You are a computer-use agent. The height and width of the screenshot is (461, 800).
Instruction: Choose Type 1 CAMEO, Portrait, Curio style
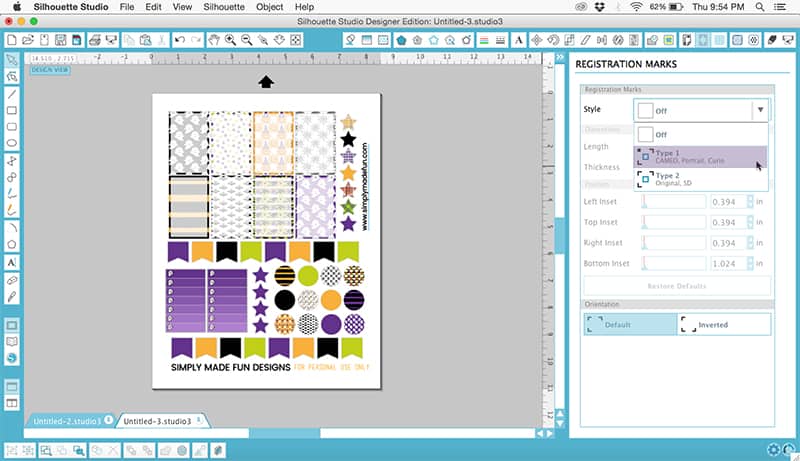click(x=701, y=157)
